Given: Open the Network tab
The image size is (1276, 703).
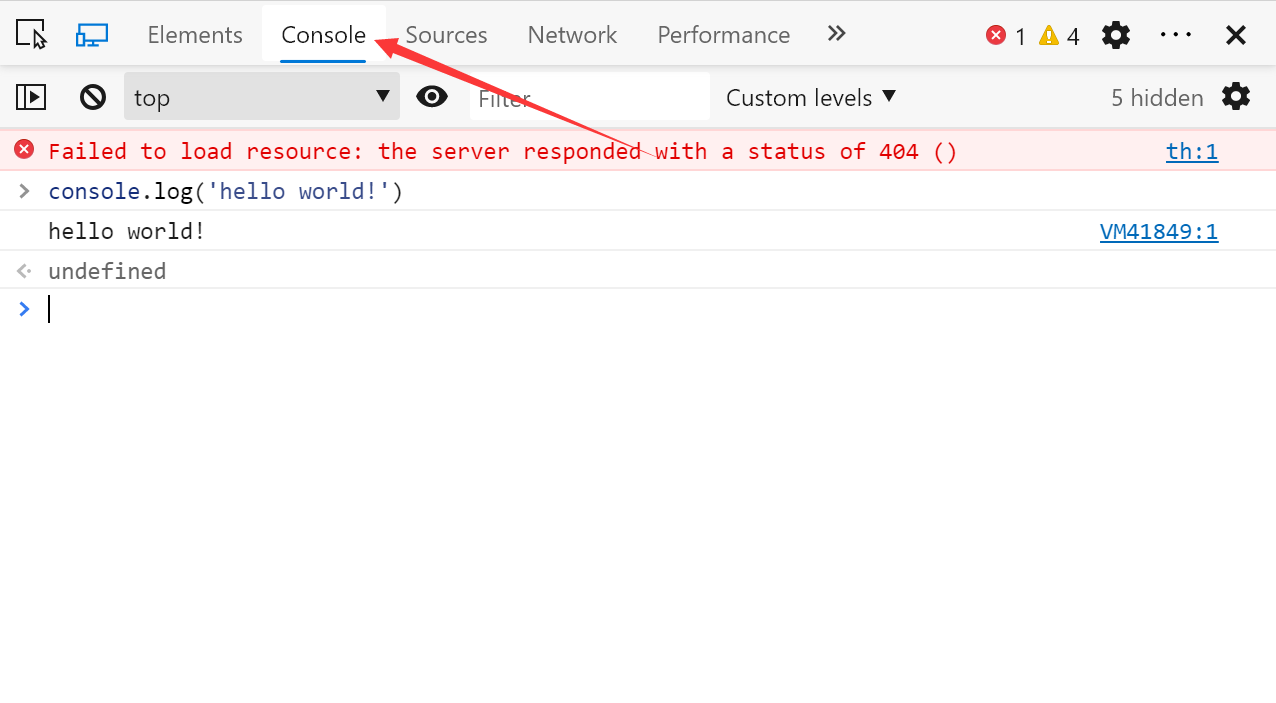Looking at the screenshot, I should coord(572,35).
